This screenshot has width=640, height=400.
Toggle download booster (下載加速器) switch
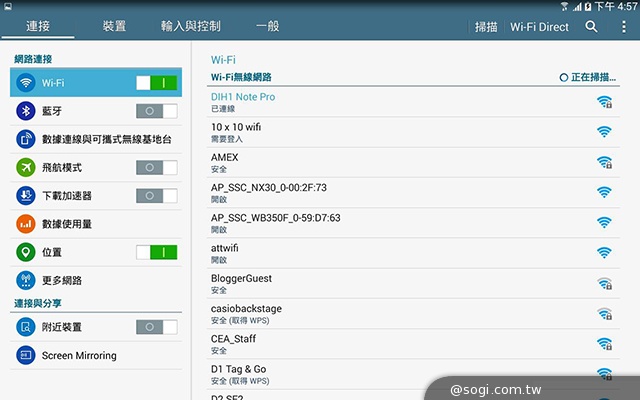pyautogui.click(x=157, y=196)
